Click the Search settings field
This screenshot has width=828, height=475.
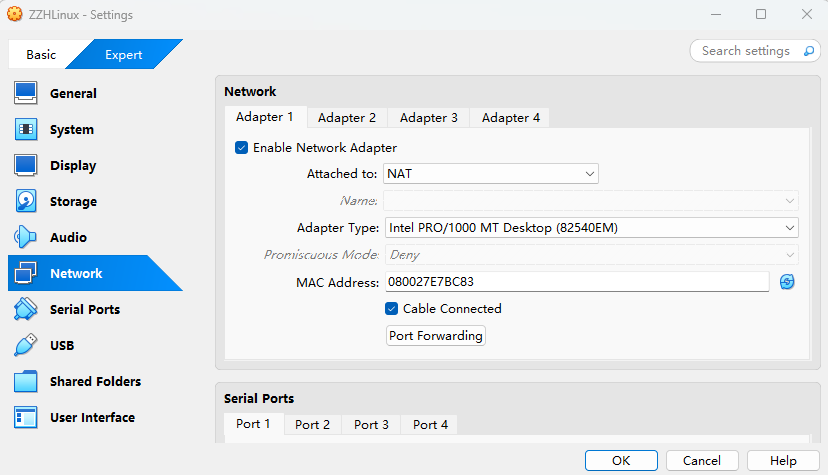[746, 51]
